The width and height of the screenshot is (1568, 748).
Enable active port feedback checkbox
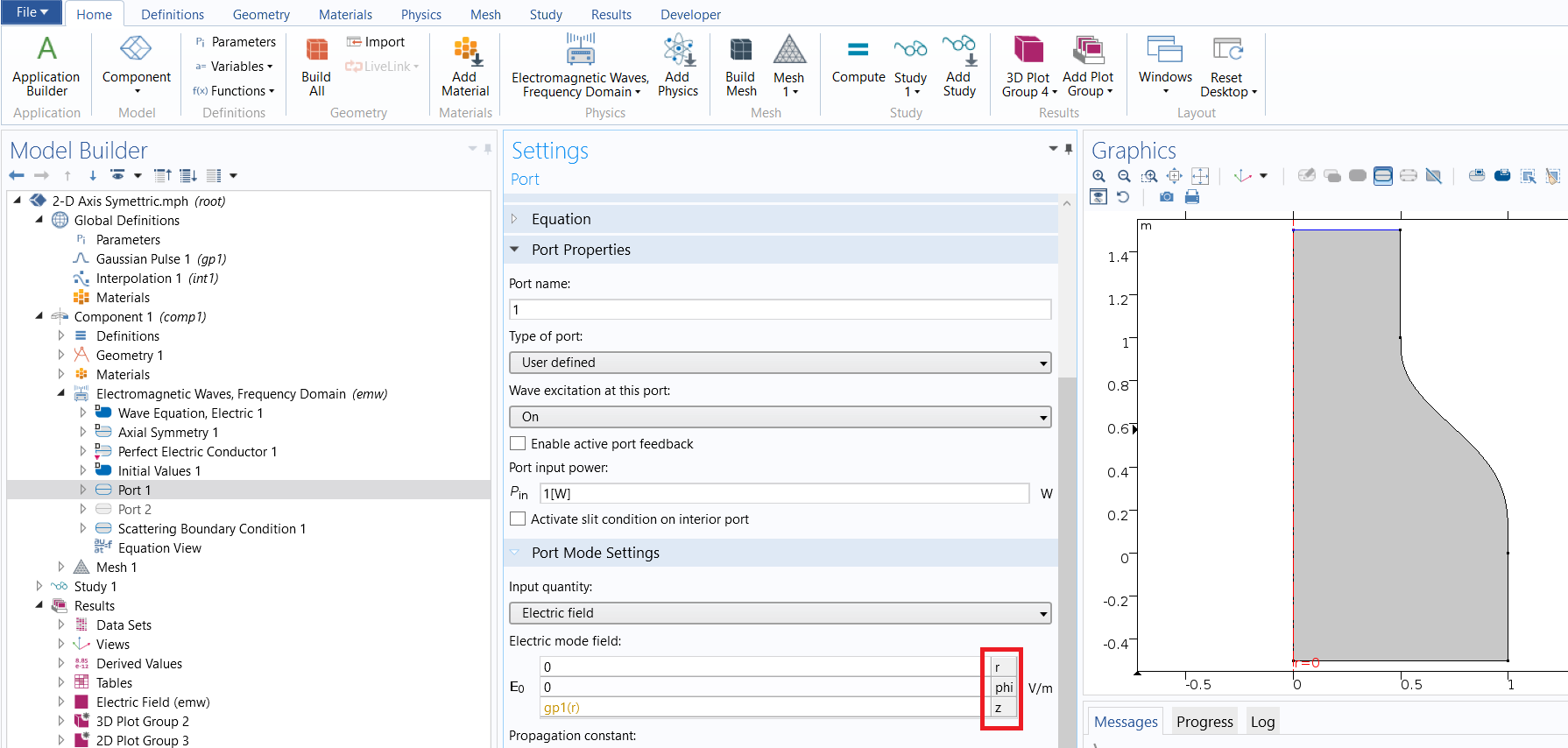click(x=519, y=444)
